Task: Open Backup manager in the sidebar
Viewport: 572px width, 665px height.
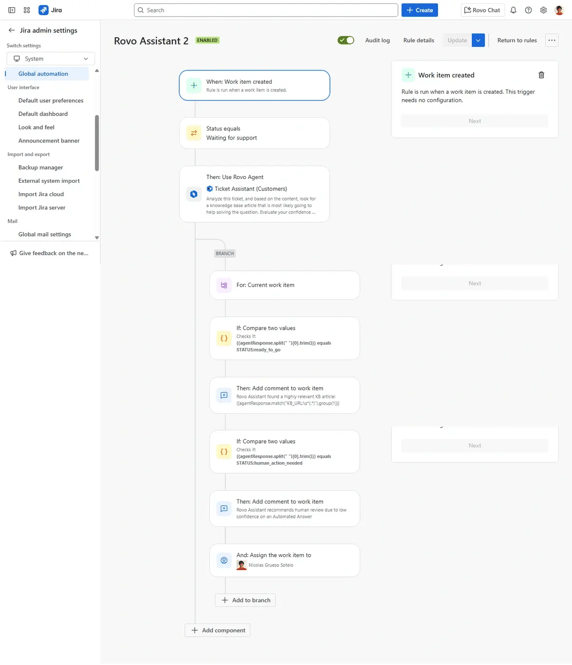Action: [41, 168]
